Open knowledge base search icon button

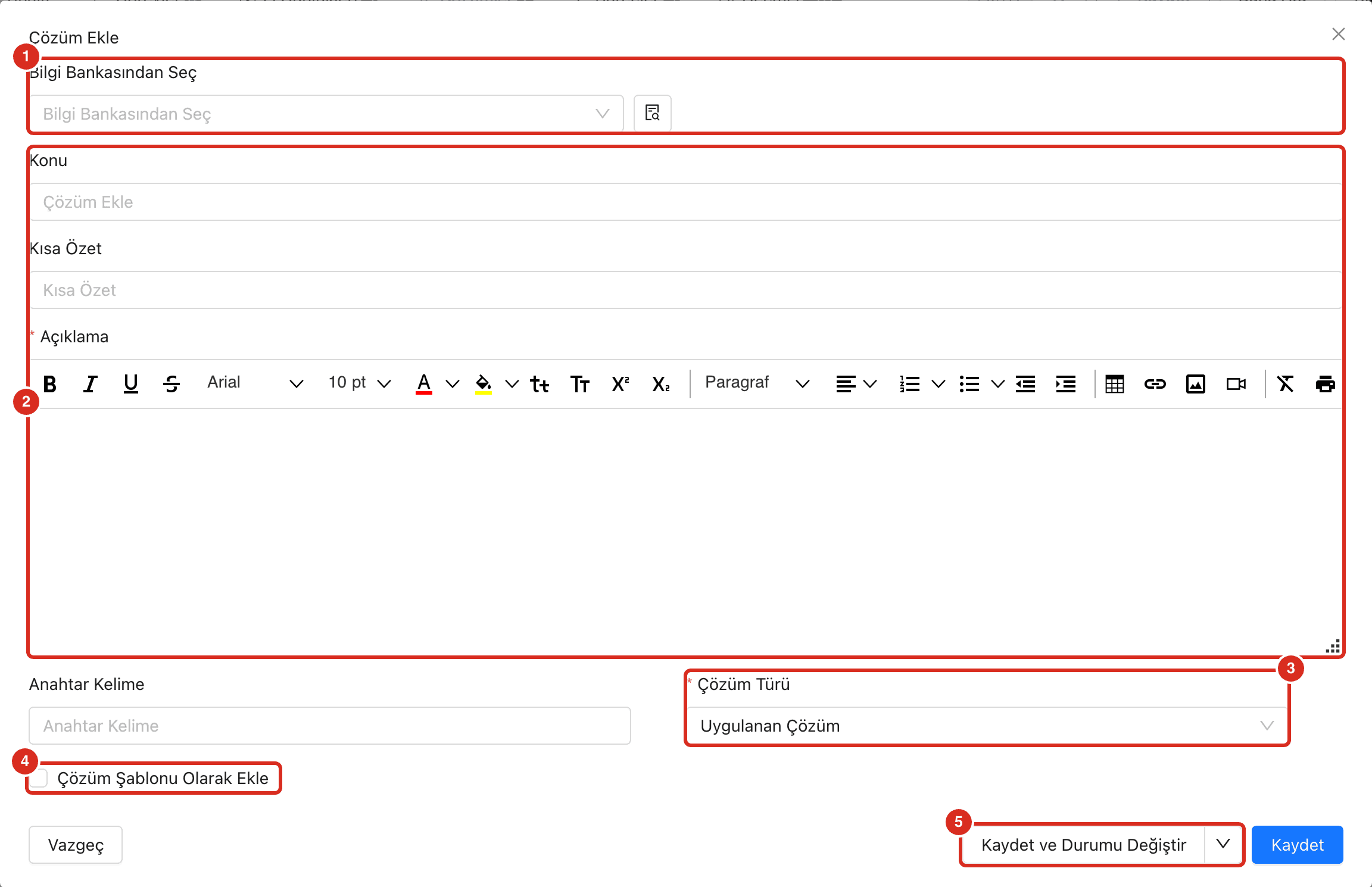pos(653,113)
